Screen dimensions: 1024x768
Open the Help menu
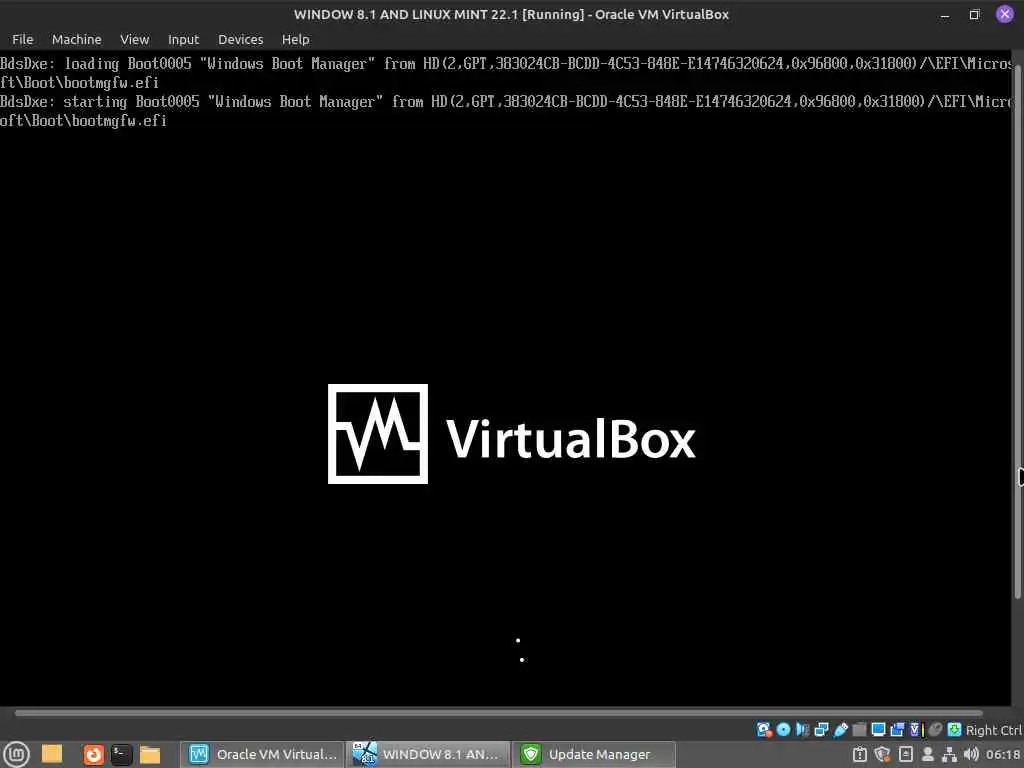(x=295, y=39)
